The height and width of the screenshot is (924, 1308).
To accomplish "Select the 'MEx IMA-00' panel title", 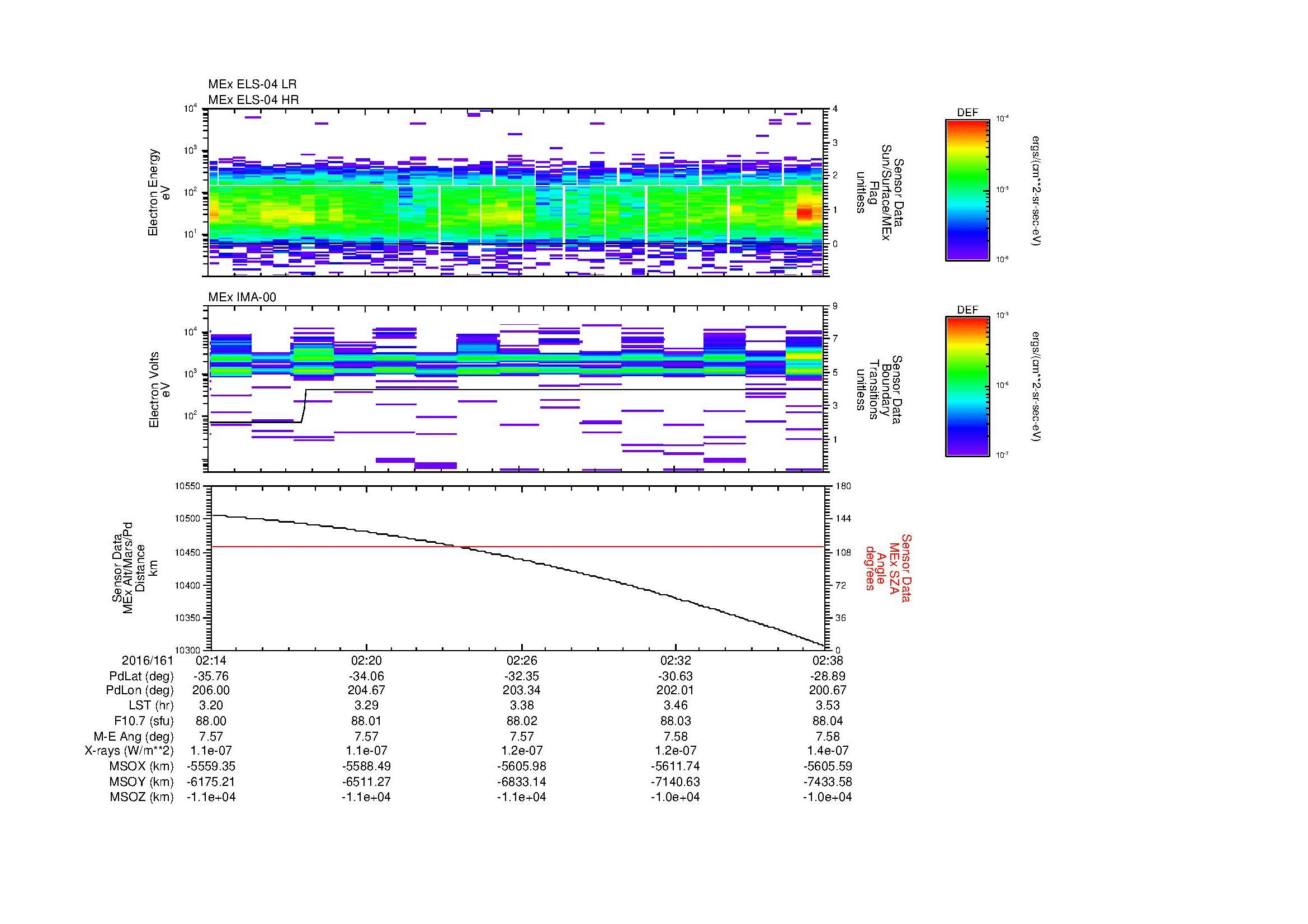I will 242,297.
